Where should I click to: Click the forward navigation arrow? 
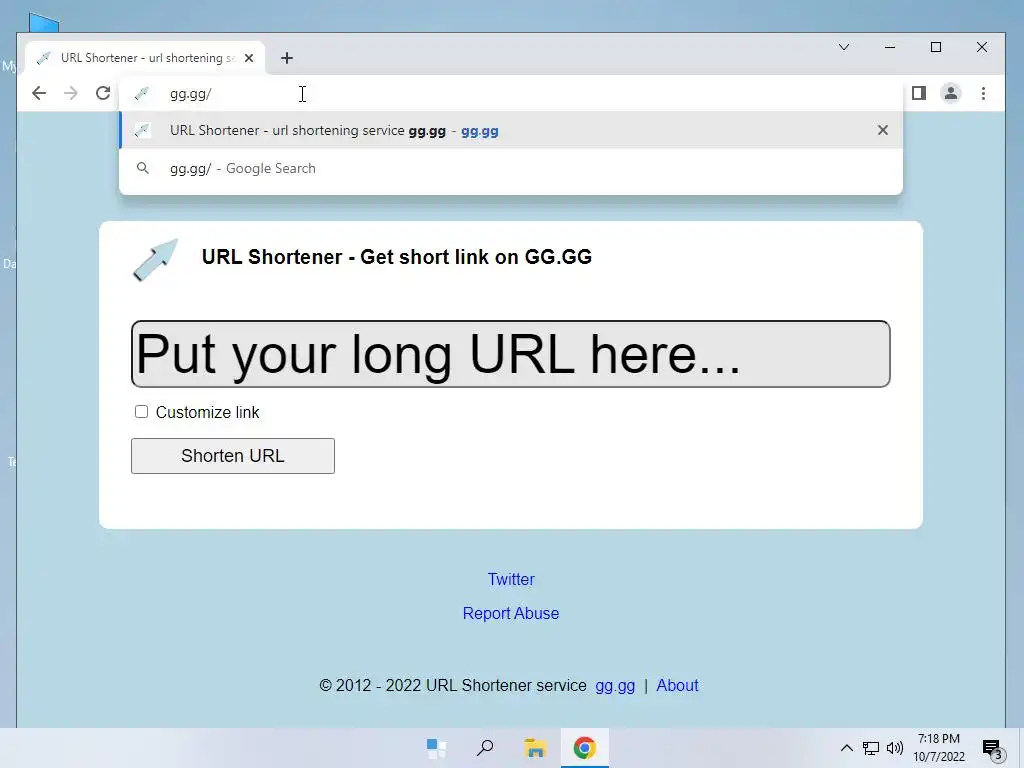(x=71, y=93)
